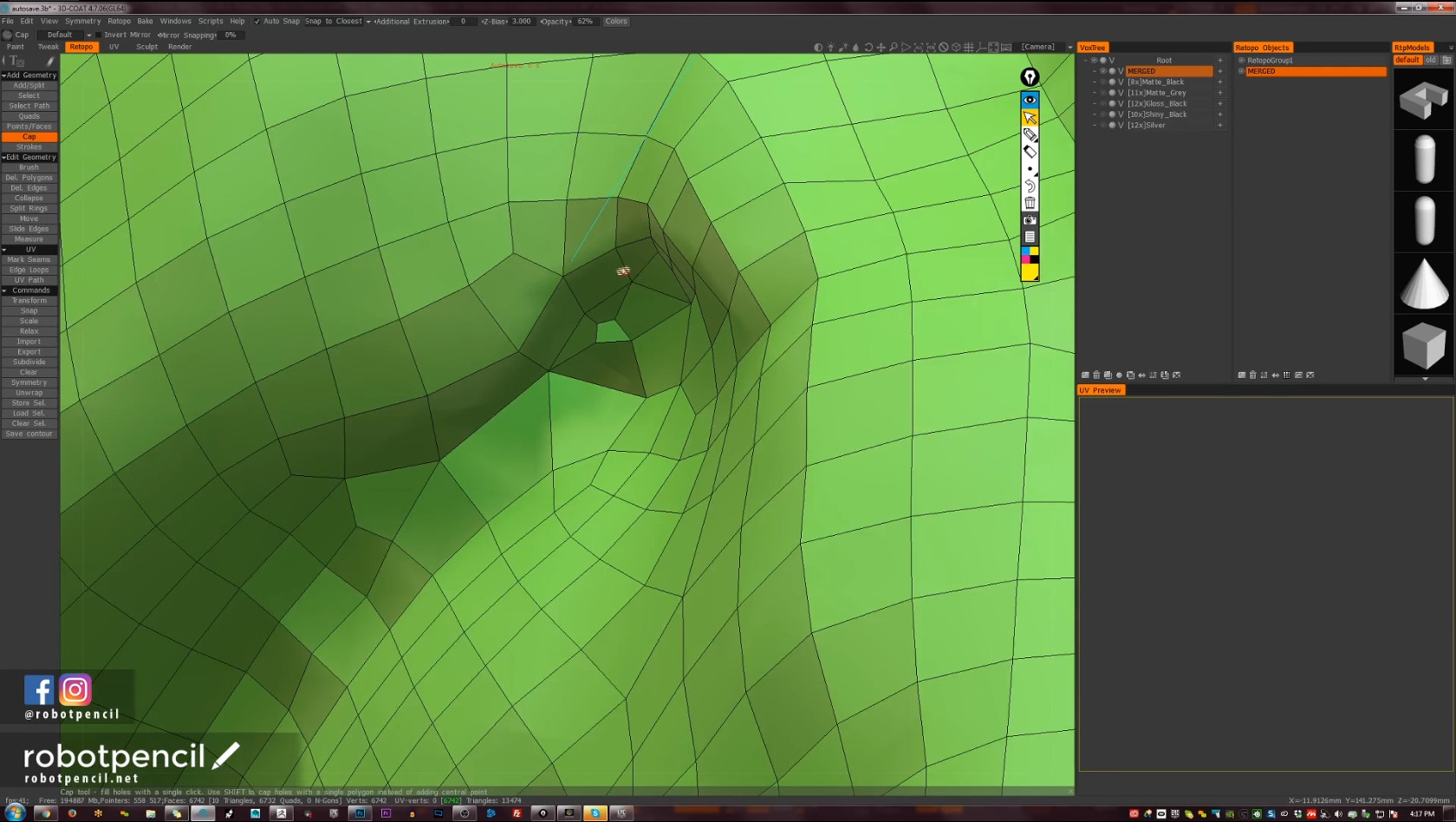This screenshot has height=822, width=1456.
Task: Enable the Invert Mirror checkbox
Action: pos(99,36)
